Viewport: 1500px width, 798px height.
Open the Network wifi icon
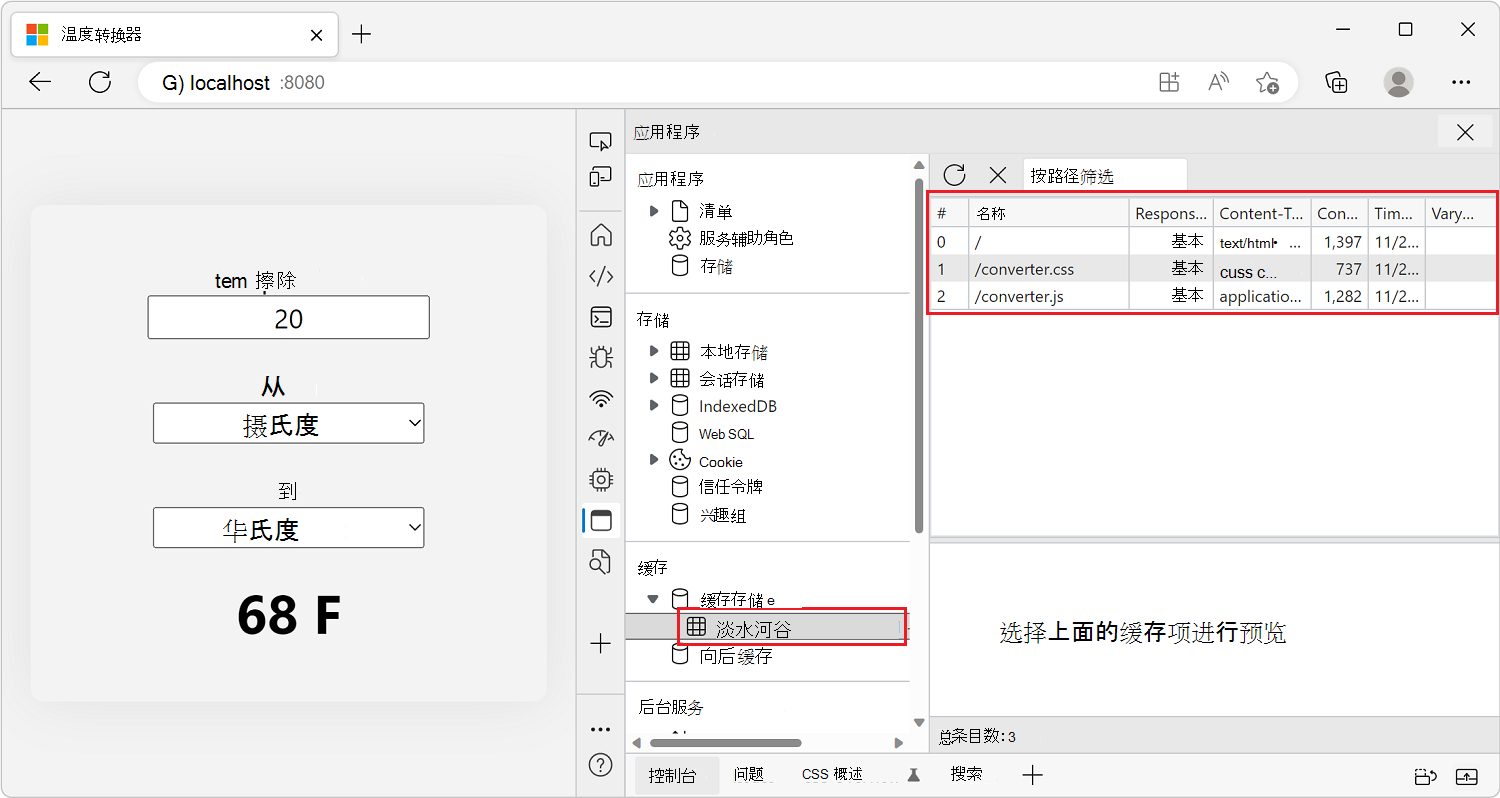tap(601, 399)
